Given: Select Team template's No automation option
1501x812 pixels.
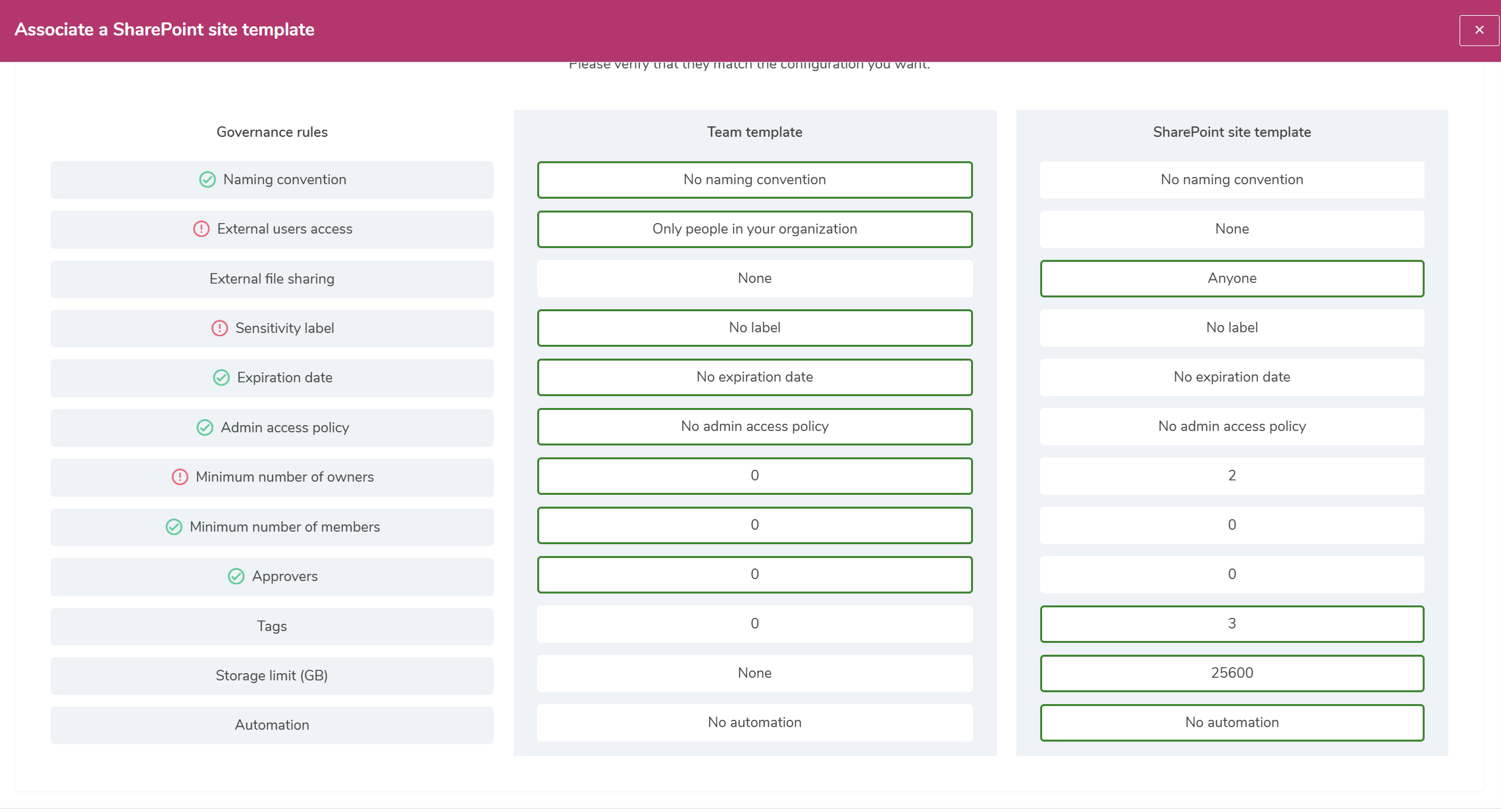Looking at the screenshot, I should [x=754, y=723].
